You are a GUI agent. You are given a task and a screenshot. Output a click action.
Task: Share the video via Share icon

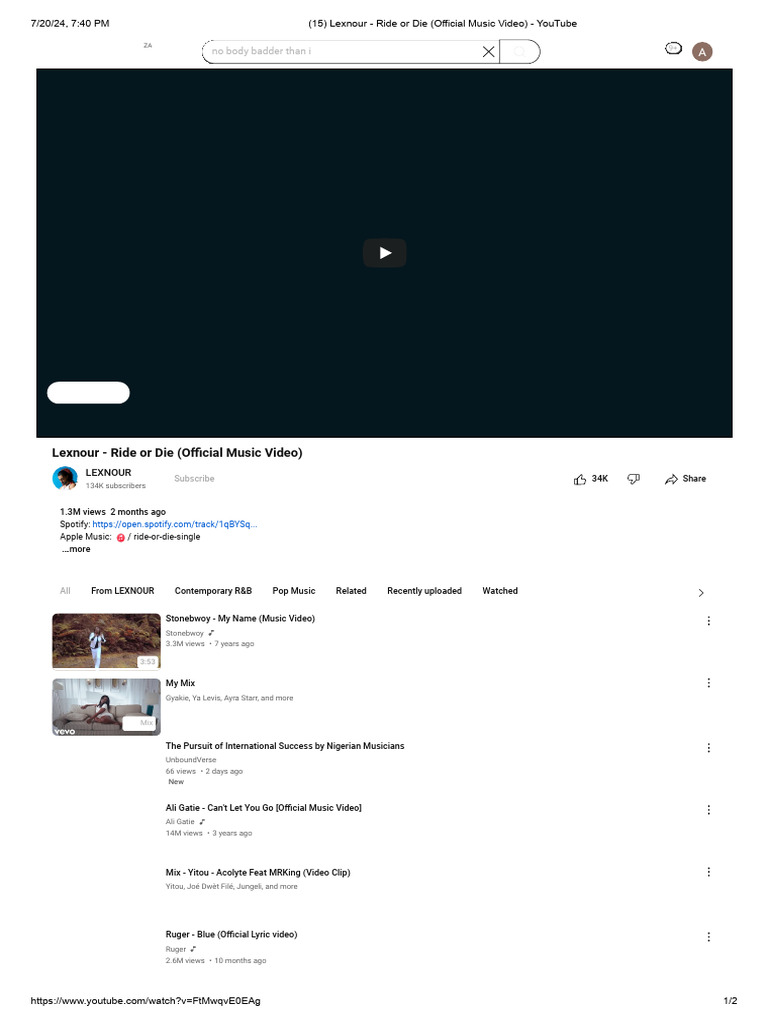pos(671,479)
